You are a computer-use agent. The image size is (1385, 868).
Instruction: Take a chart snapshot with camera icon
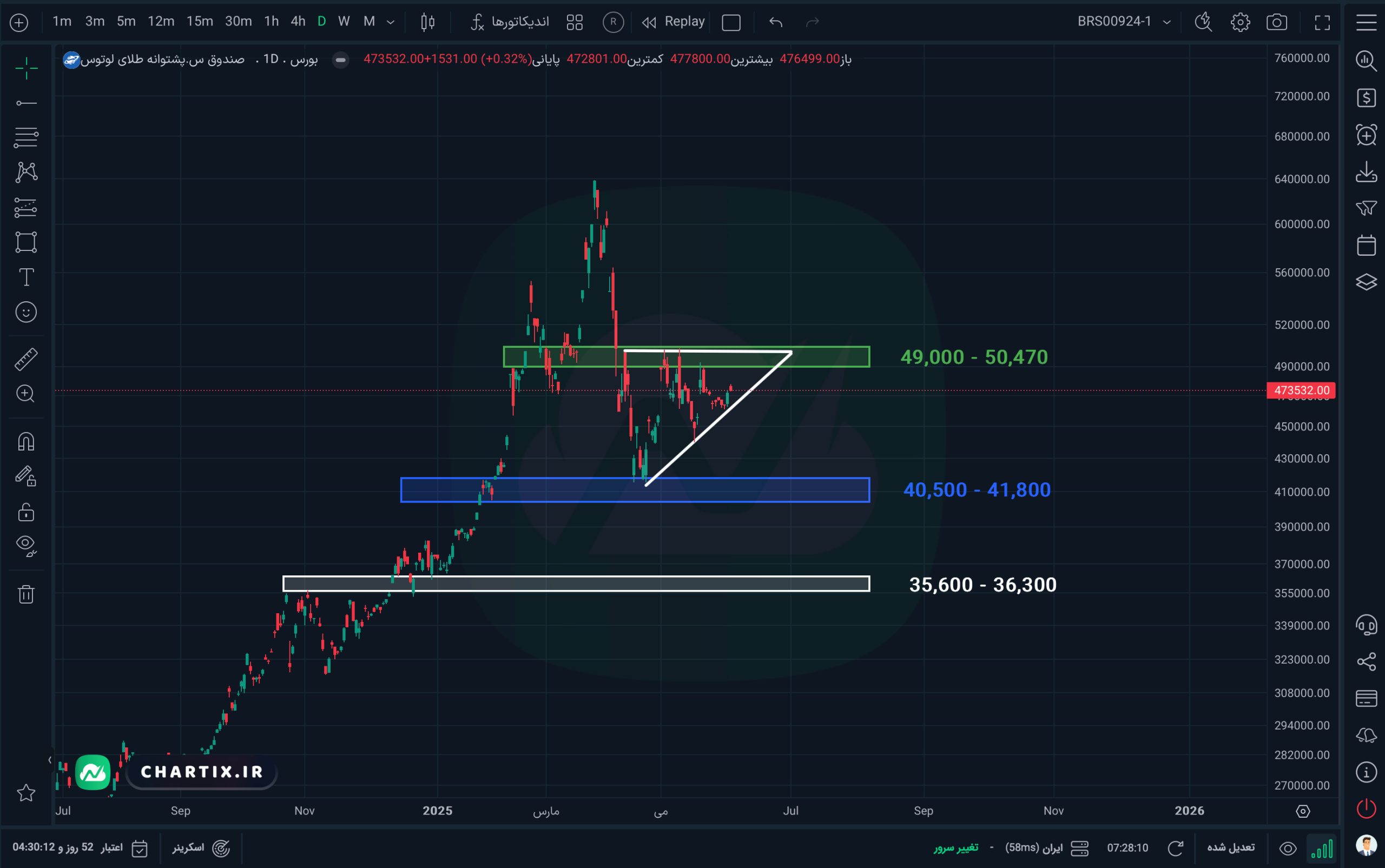pyautogui.click(x=1276, y=22)
